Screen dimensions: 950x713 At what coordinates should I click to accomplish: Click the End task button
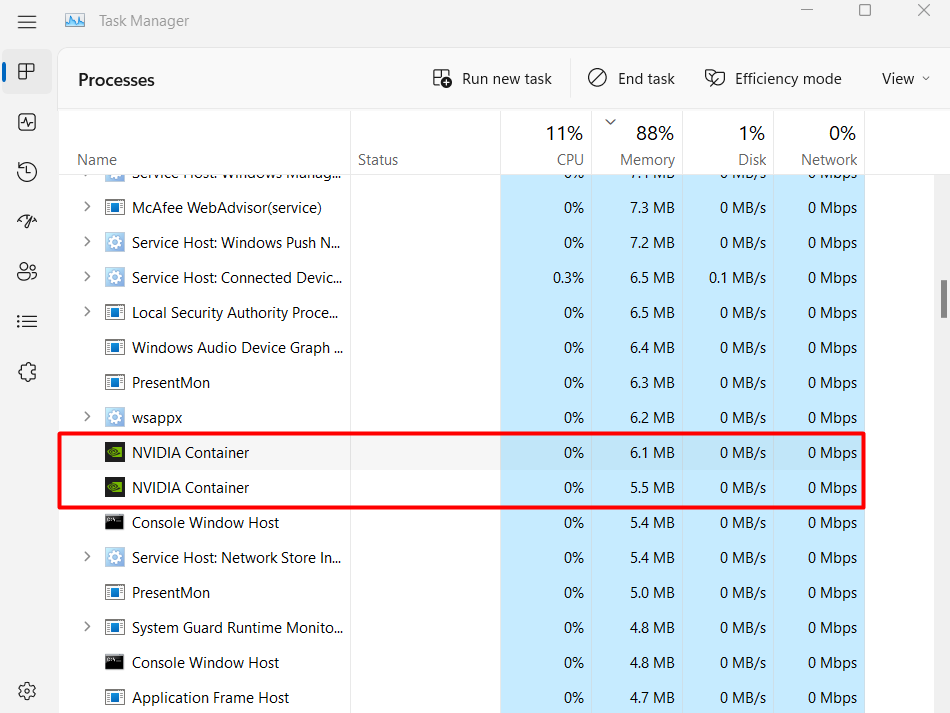click(631, 79)
